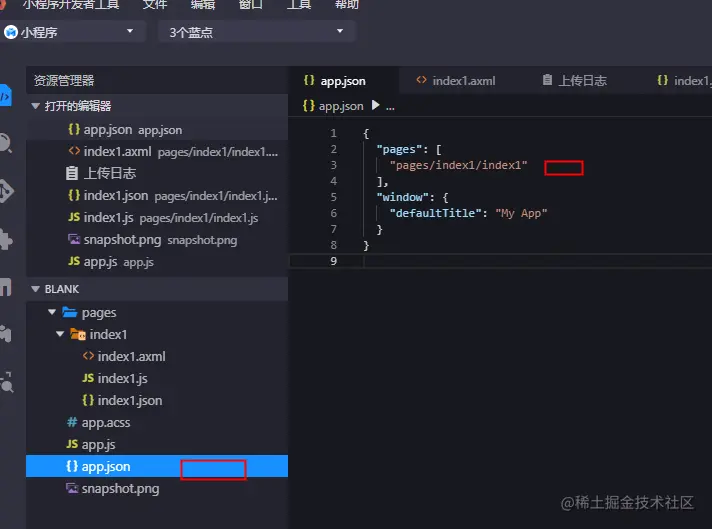The width and height of the screenshot is (712, 529).
Task: Select index1.json in open editors list
Action: 157,195
